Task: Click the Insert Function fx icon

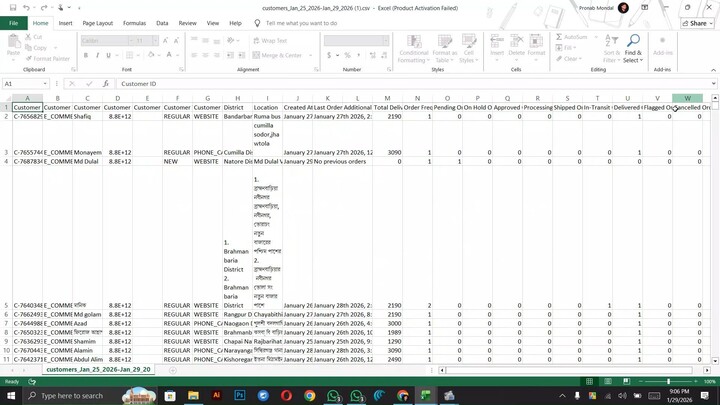Action: (106, 84)
